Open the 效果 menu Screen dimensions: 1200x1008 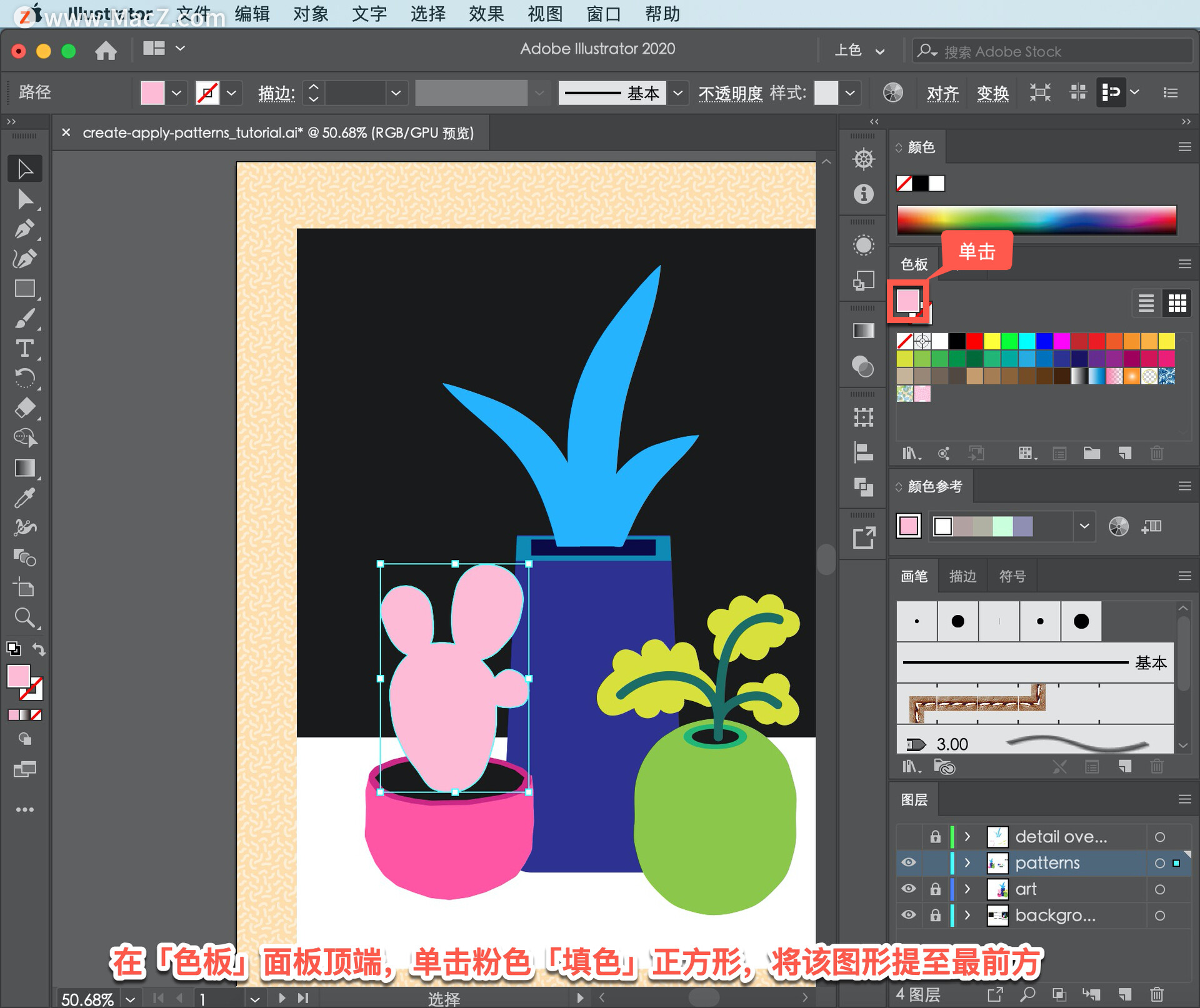tap(486, 14)
